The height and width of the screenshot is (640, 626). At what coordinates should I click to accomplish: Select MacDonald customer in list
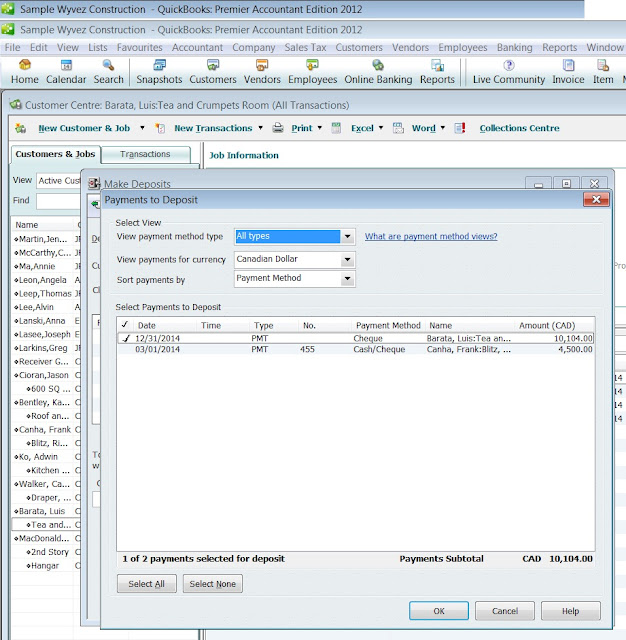click(44, 538)
